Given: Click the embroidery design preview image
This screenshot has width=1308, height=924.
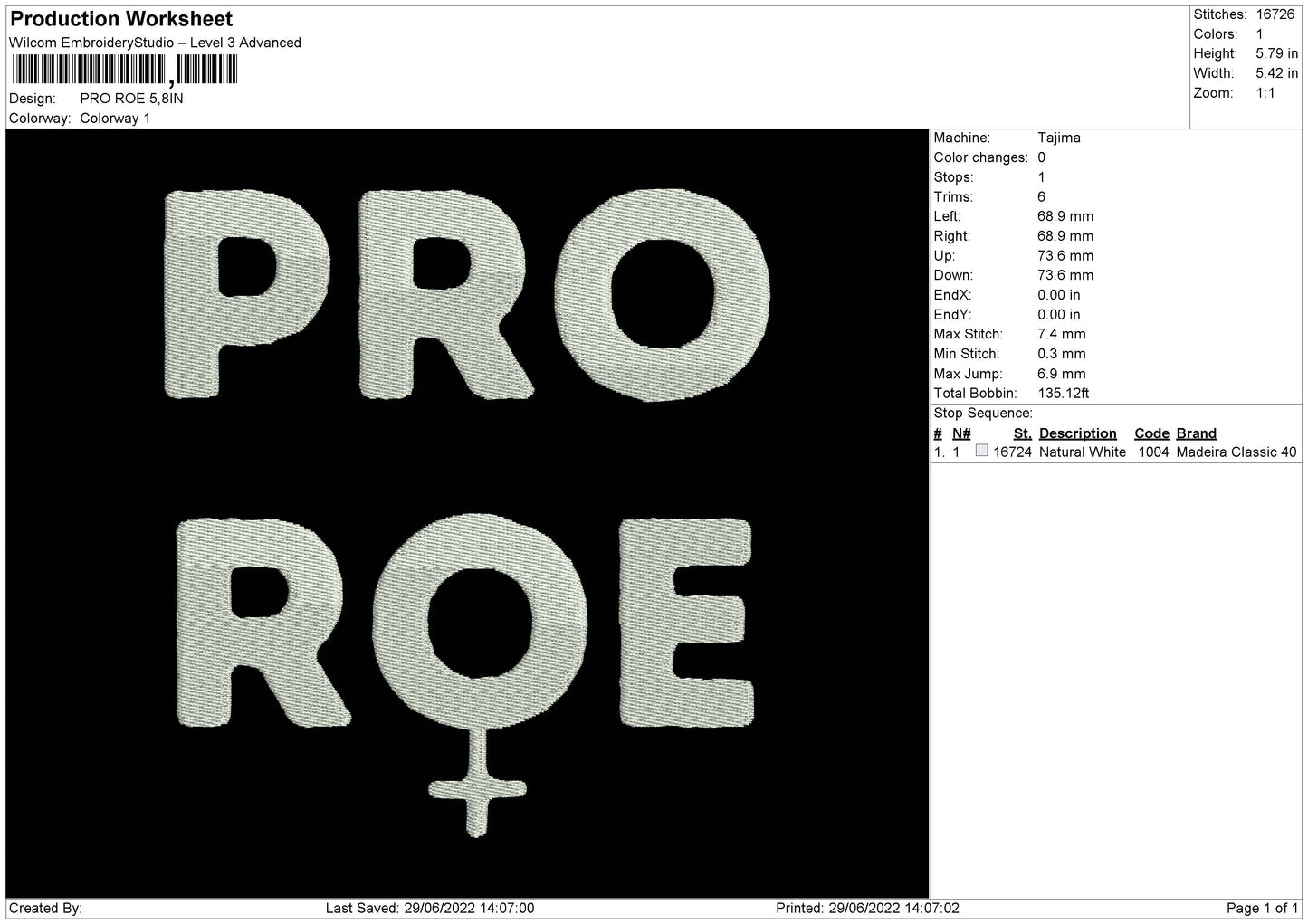Looking at the screenshot, I should point(467,513).
